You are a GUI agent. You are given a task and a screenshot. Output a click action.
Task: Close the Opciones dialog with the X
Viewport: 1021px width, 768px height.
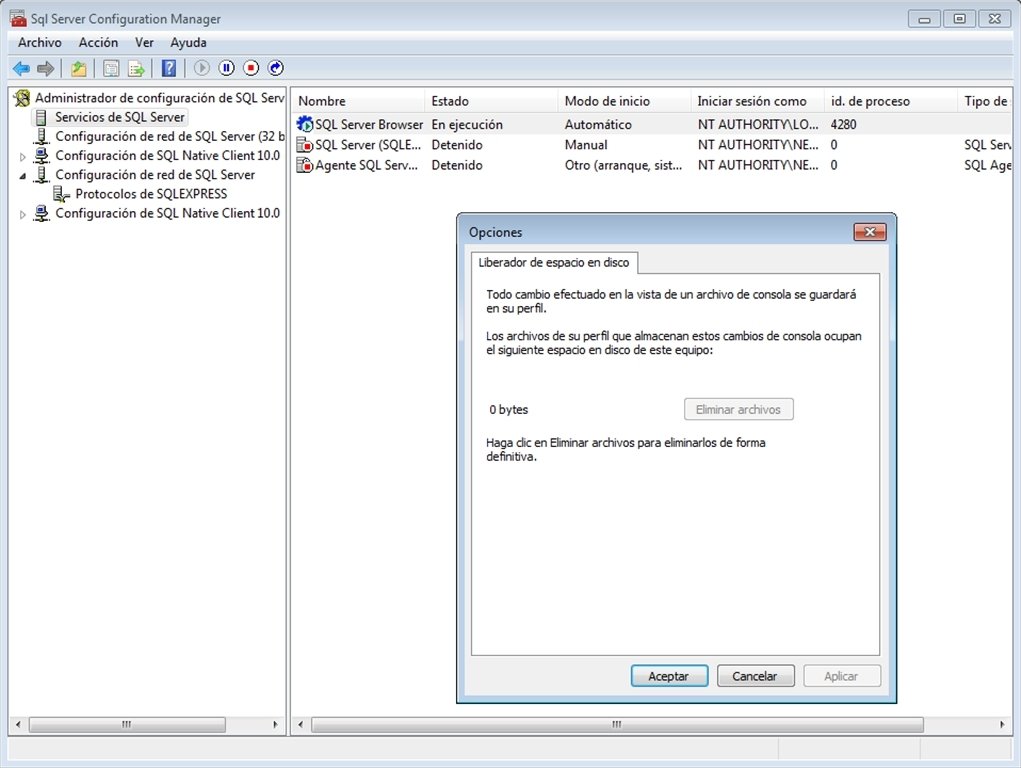point(869,232)
